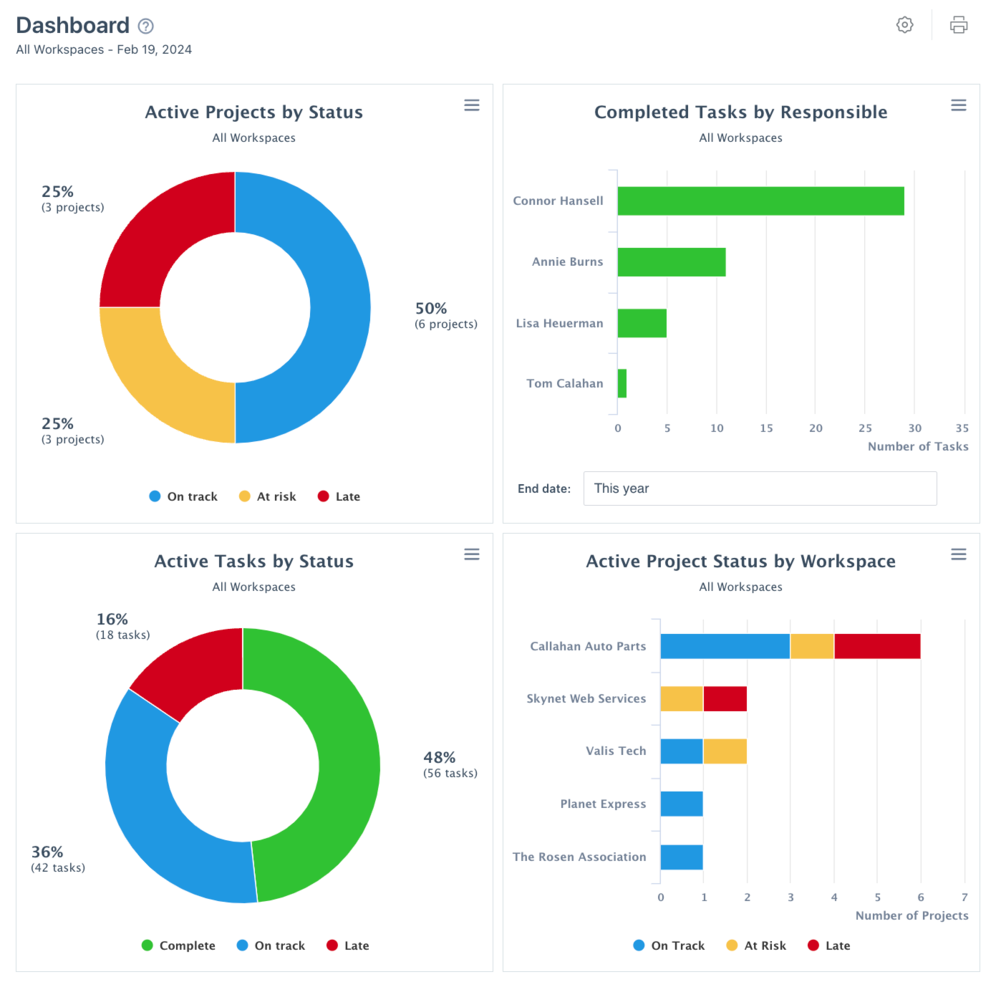Click Valis Tech blue On Track segment
Image resolution: width=1001 pixels, height=987 pixels.
click(x=681, y=751)
